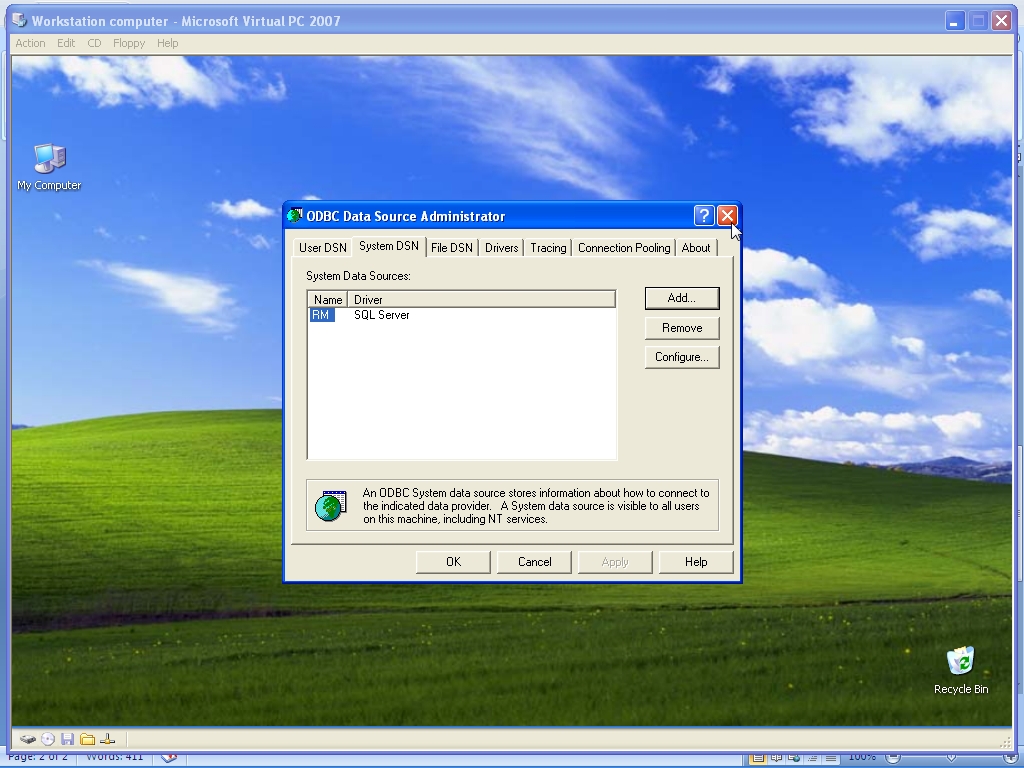
Task: Open the Virtual PC Help menu
Action: click(167, 43)
